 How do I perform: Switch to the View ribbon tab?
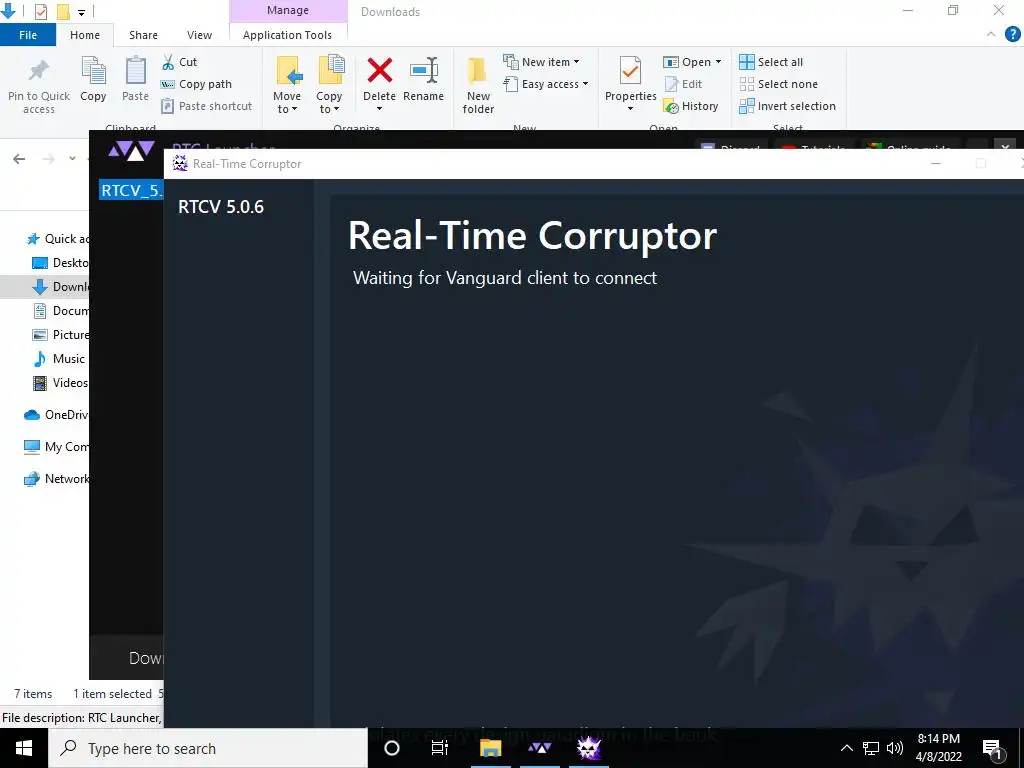(199, 35)
